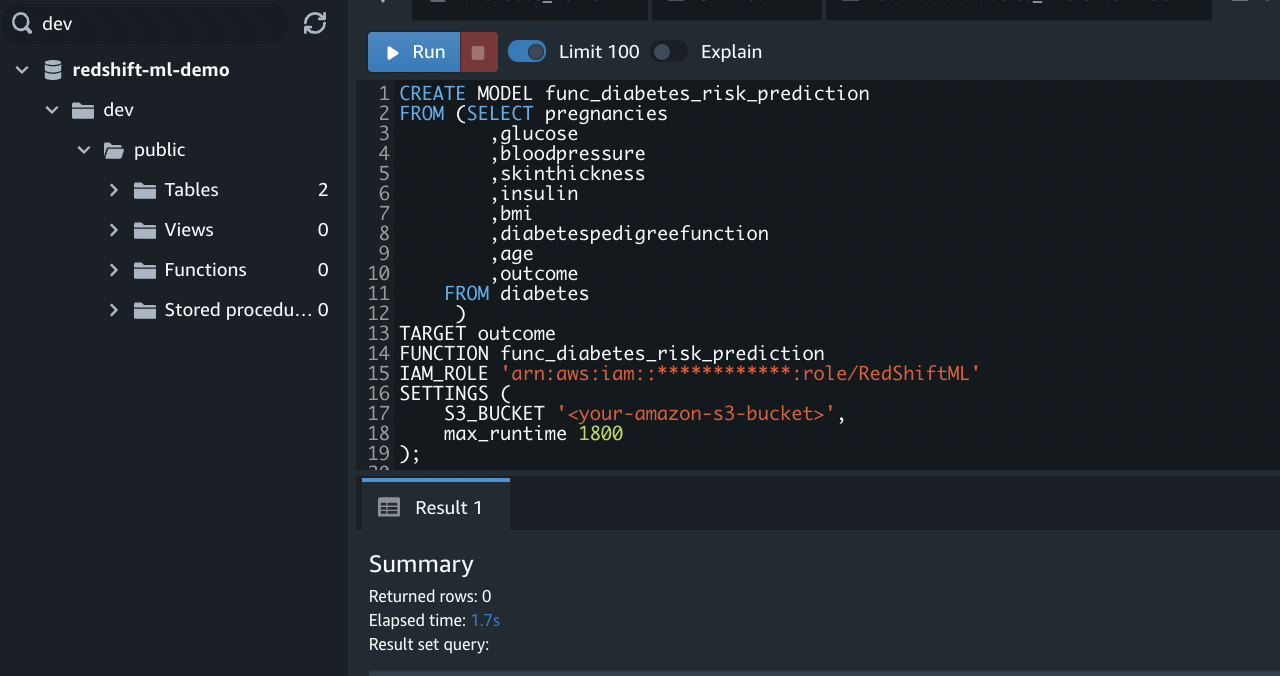
Task: Click the max_runtime 1800 value
Action: (600, 433)
